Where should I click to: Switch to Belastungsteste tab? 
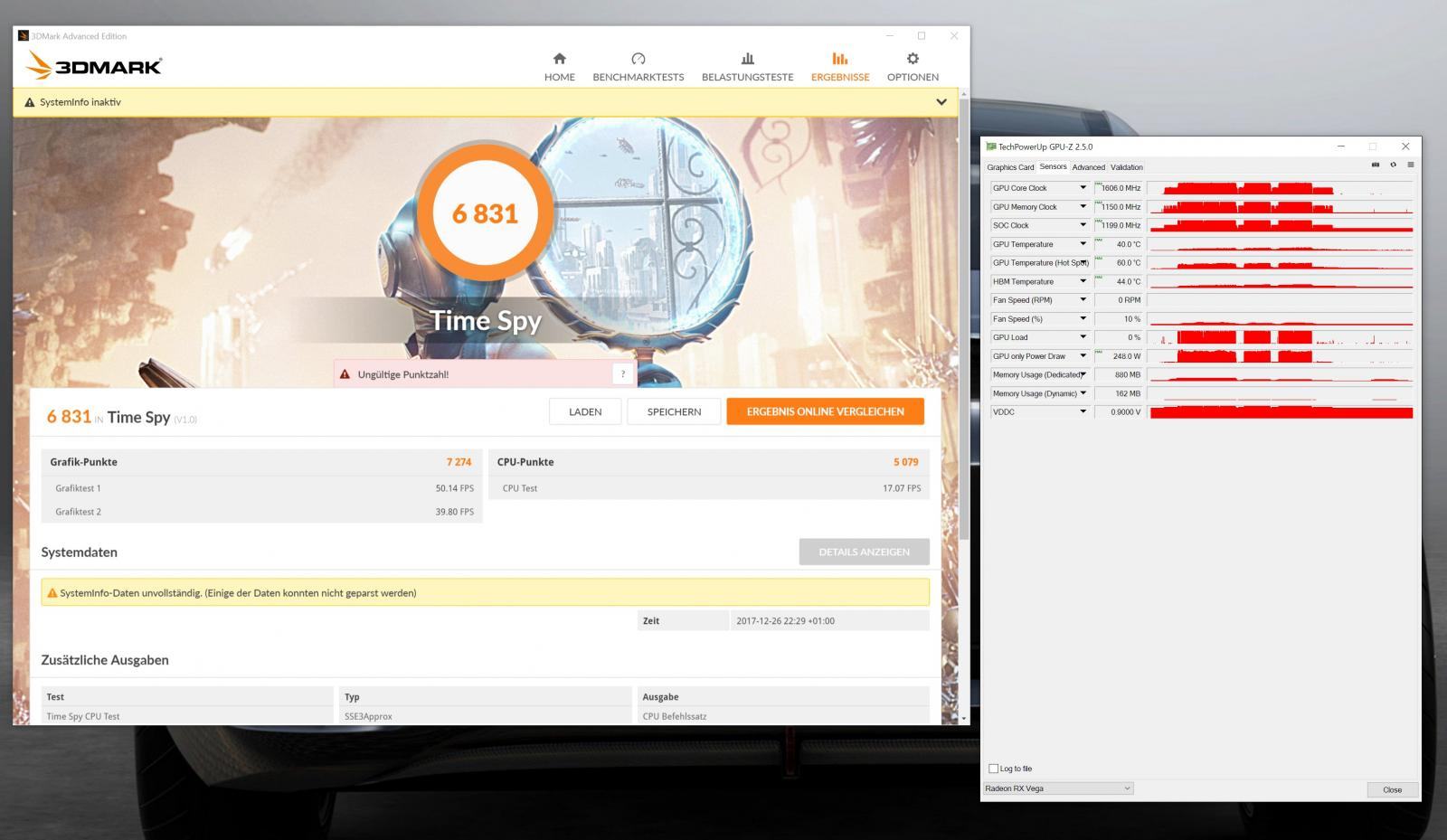[747, 67]
